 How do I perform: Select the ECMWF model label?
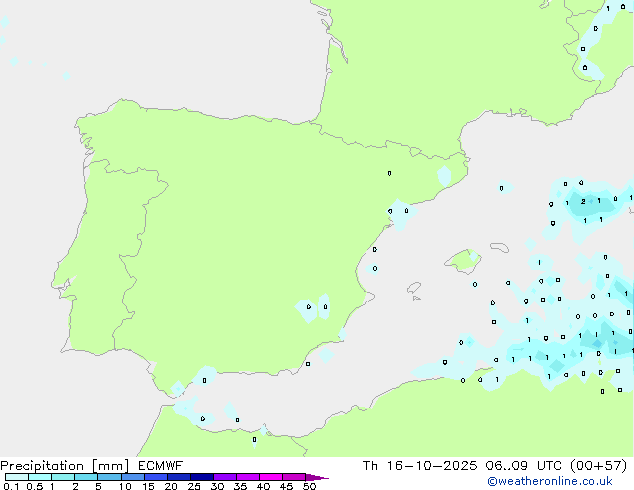coord(161,466)
